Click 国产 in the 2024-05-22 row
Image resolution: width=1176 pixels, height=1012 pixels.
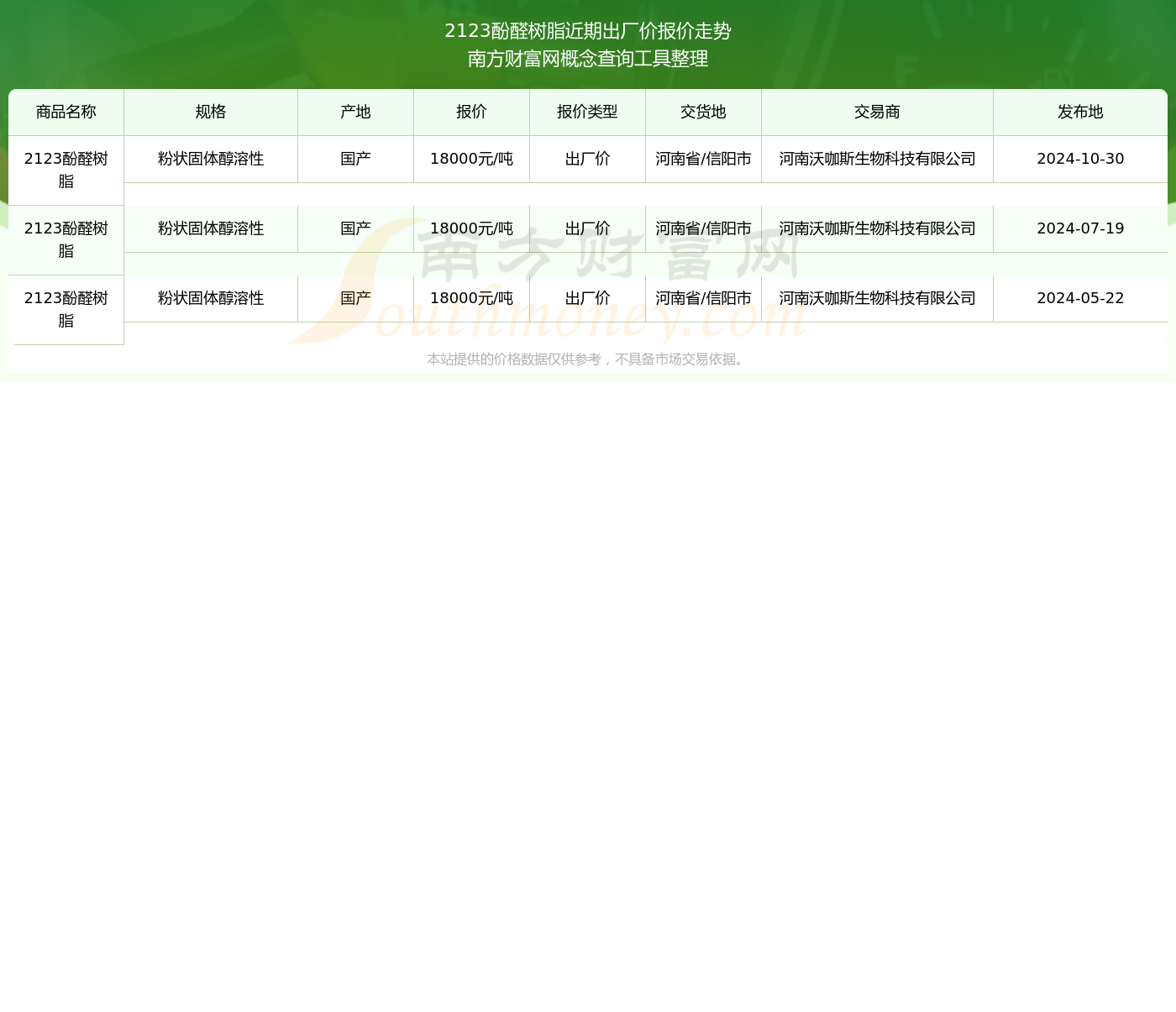tap(355, 298)
